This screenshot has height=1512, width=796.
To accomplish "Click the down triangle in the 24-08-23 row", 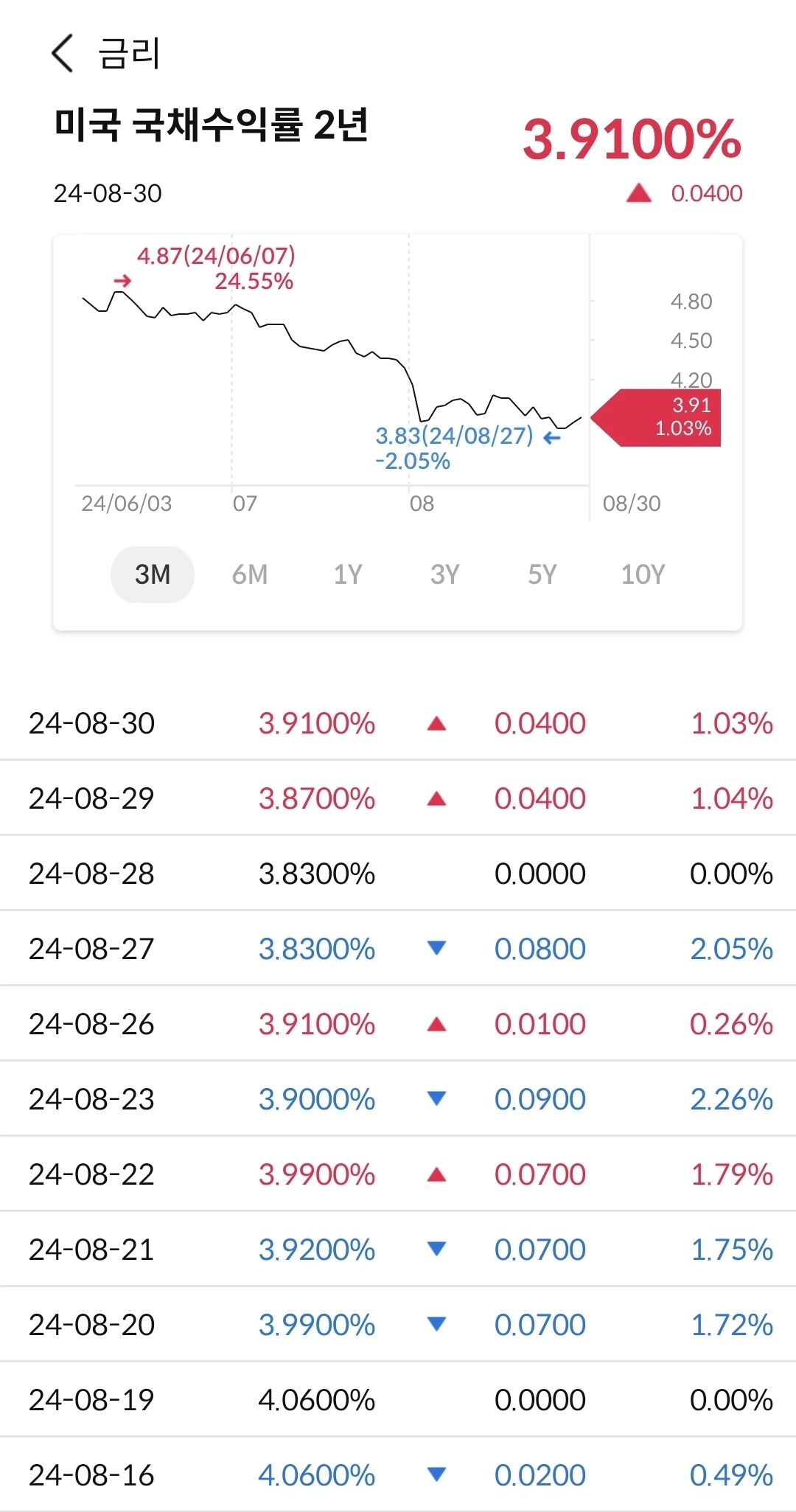I will click(x=436, y=1098).
